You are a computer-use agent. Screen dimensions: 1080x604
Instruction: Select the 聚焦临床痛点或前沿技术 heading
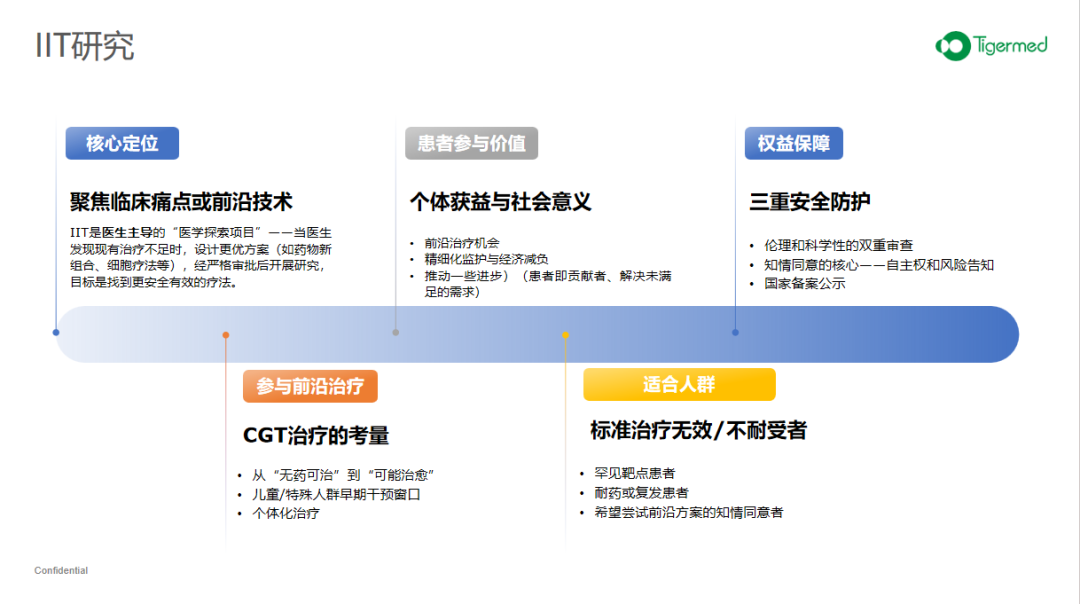tap(181, 202)
